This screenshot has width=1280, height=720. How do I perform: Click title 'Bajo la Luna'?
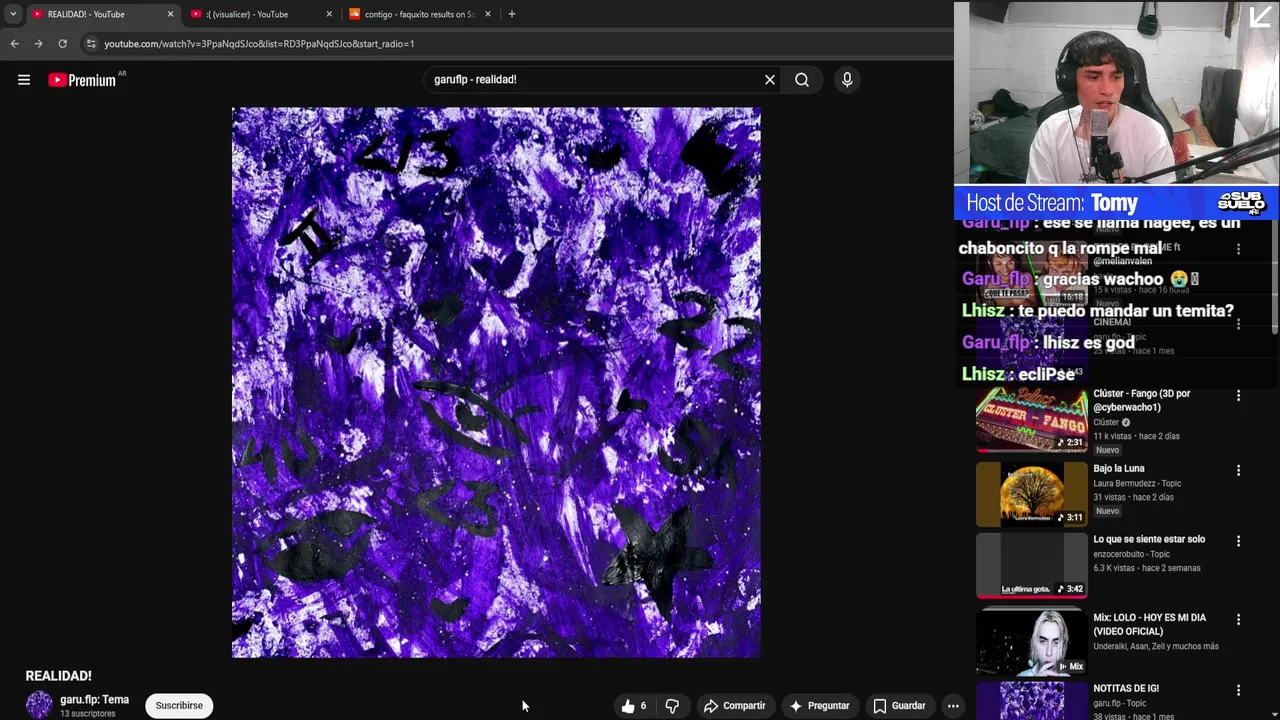(1119, 469)
